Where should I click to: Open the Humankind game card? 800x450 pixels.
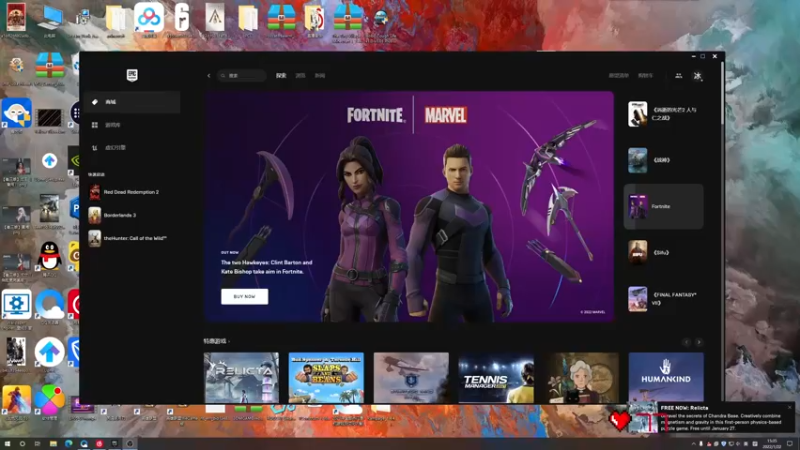[x=666, y=378]
